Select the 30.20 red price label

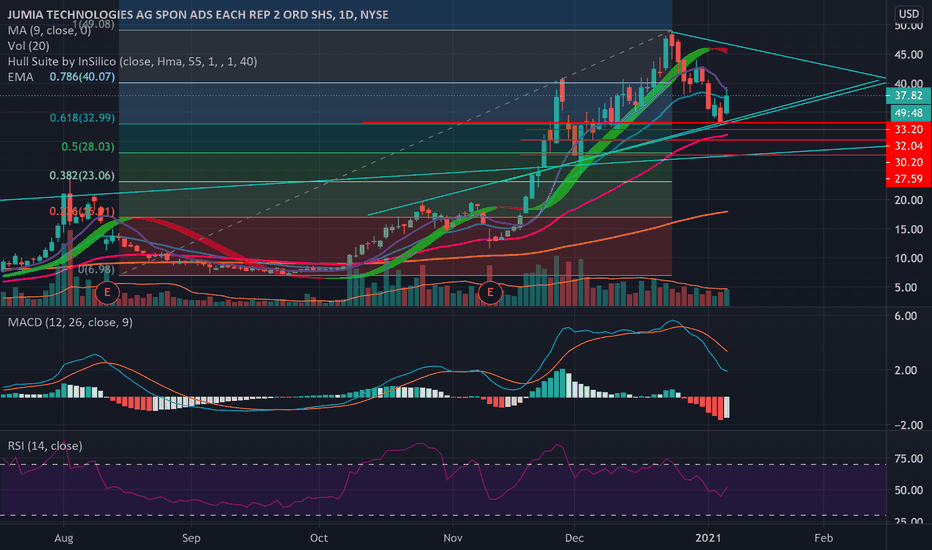[908, 162]
